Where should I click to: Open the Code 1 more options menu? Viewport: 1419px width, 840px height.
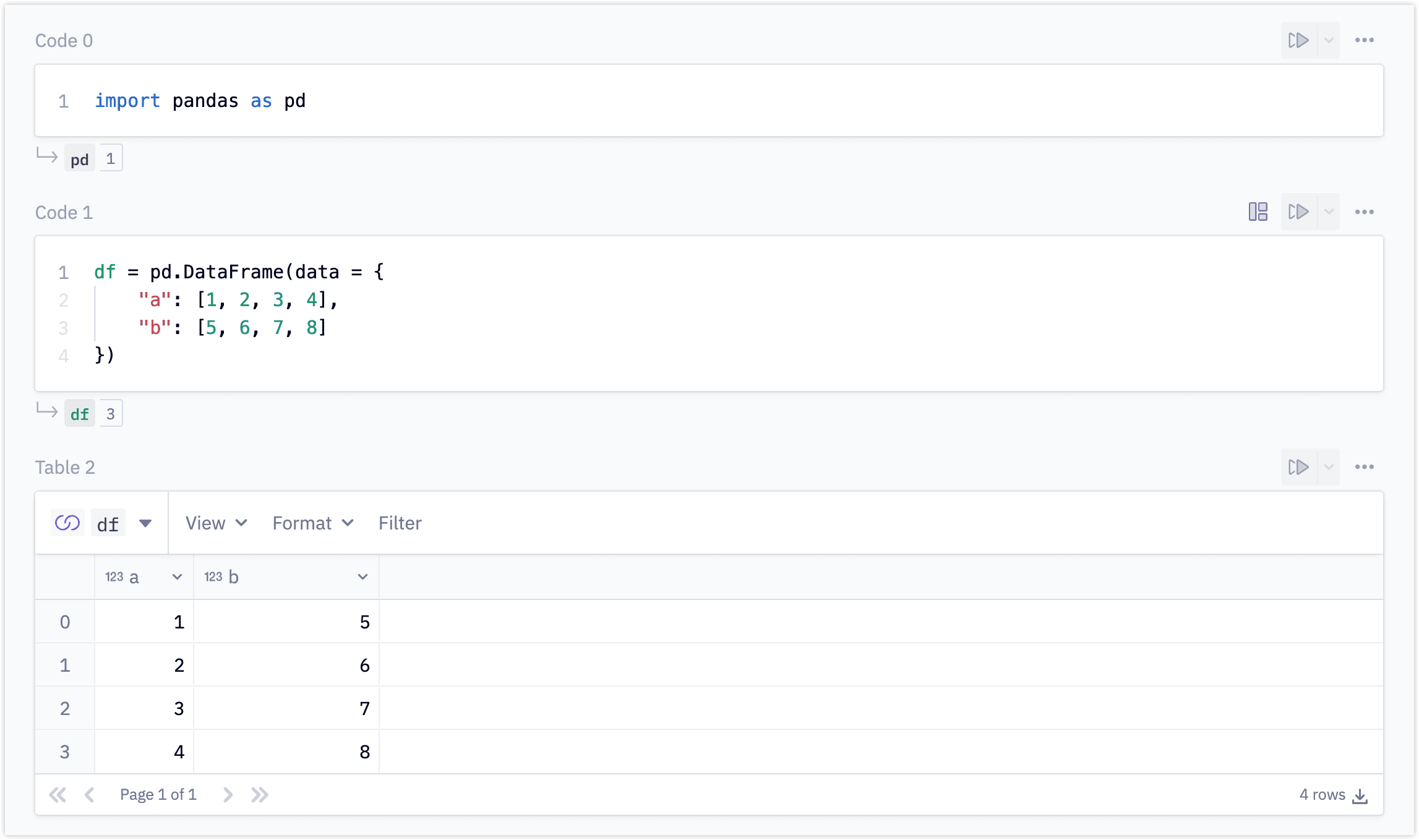(1364, 212)
